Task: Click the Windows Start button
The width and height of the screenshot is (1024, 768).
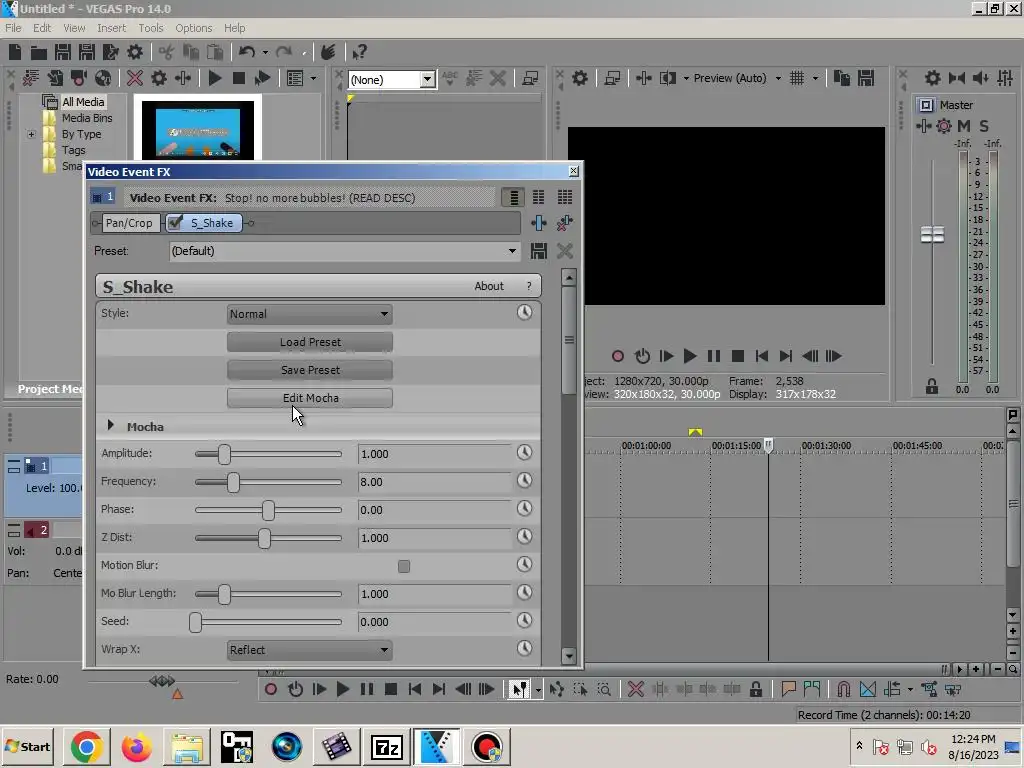Action: pos(27,746)
